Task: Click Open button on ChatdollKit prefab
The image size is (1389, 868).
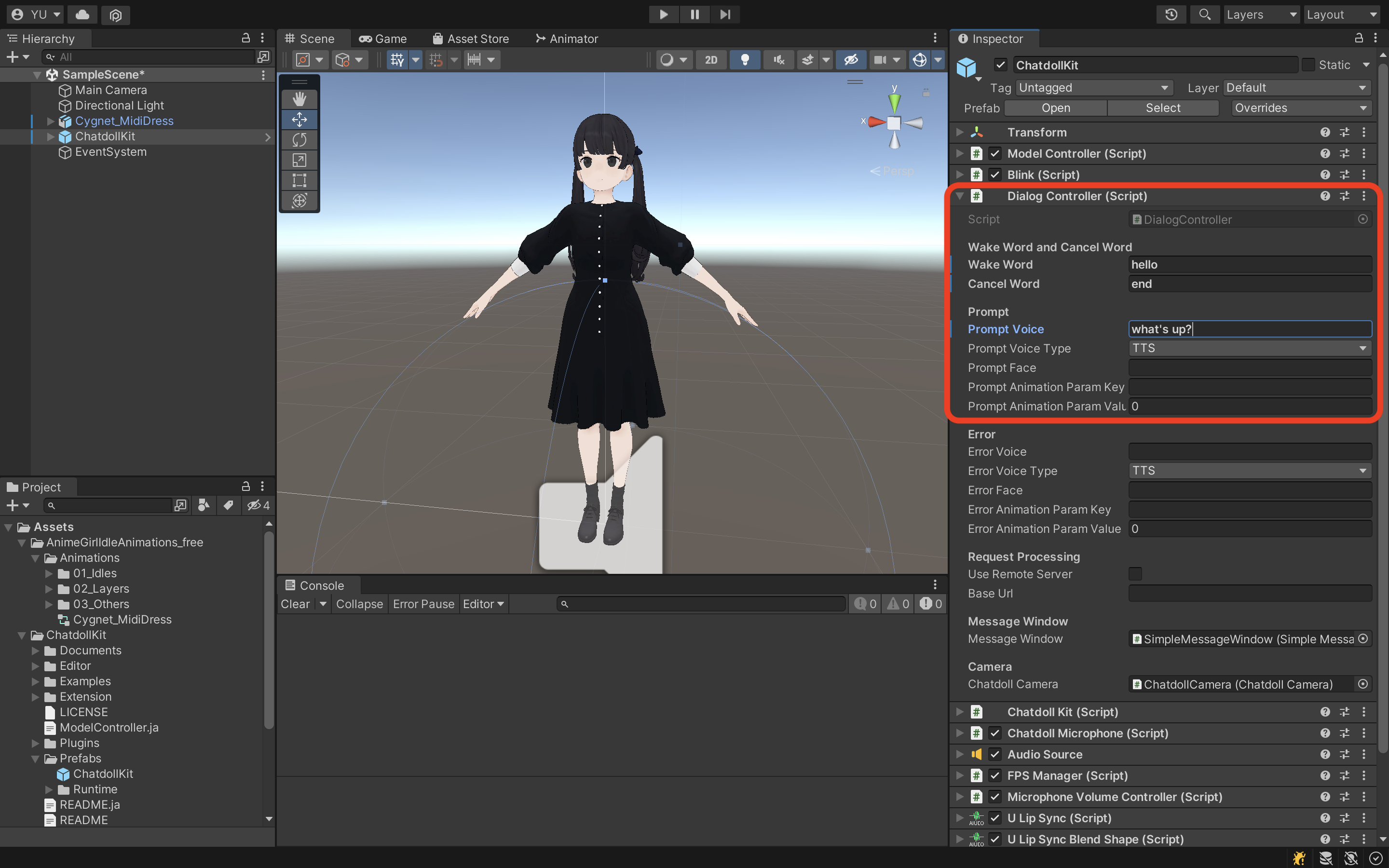Action: 1043,107
